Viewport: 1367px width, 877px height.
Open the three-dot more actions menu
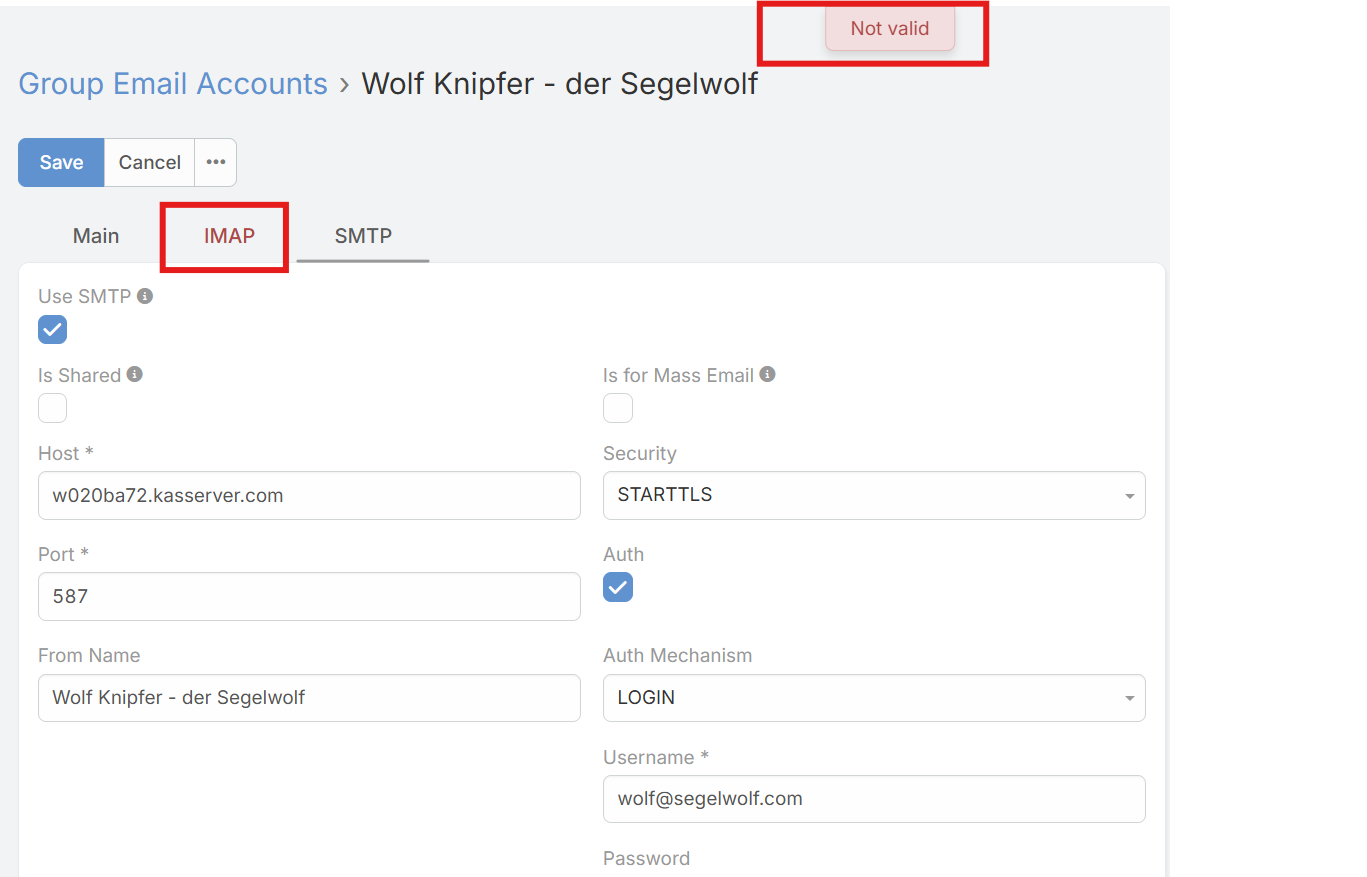[x=215, y=162]
